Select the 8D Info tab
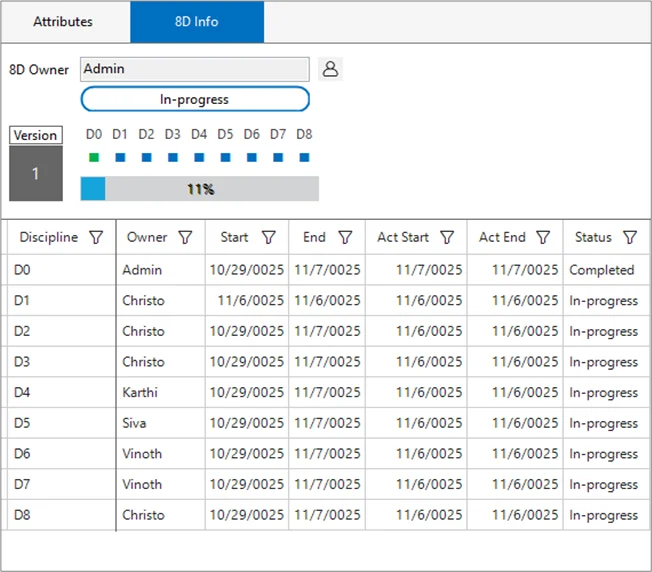This screenshot has height=572, width=652. pyautogui.click(x=197, y=21)
